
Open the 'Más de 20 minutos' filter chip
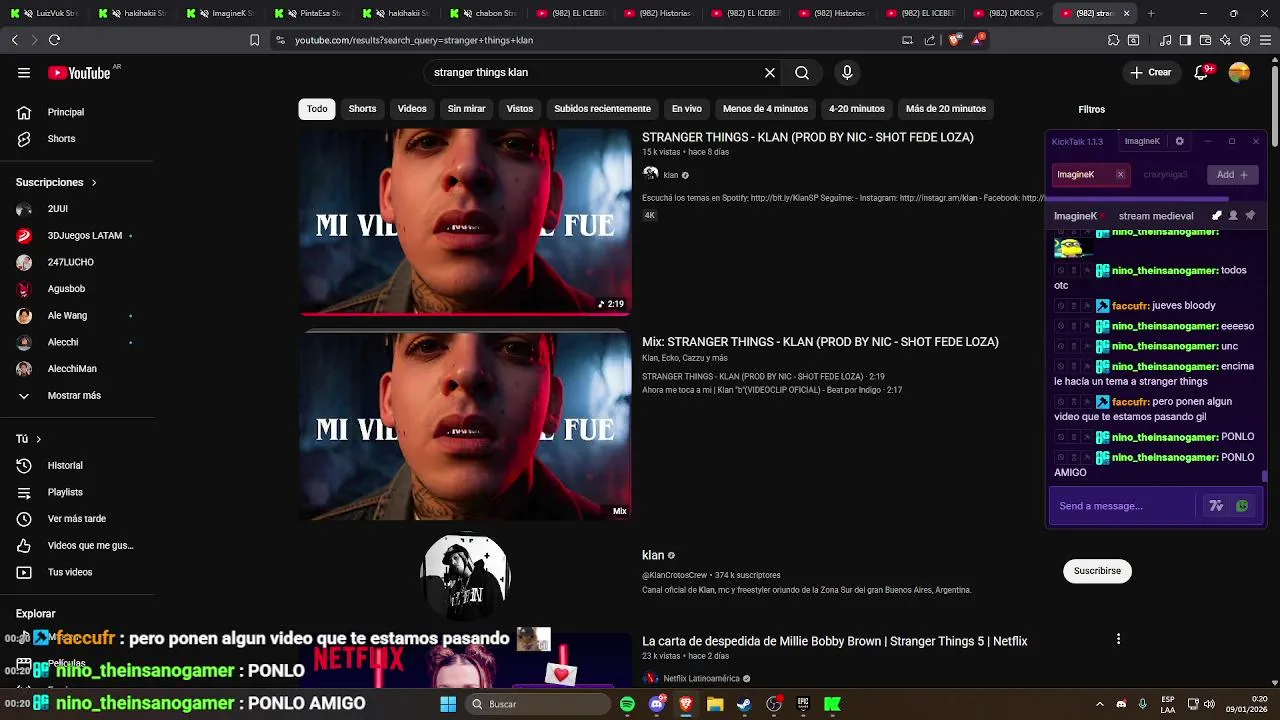coord(946,108)
